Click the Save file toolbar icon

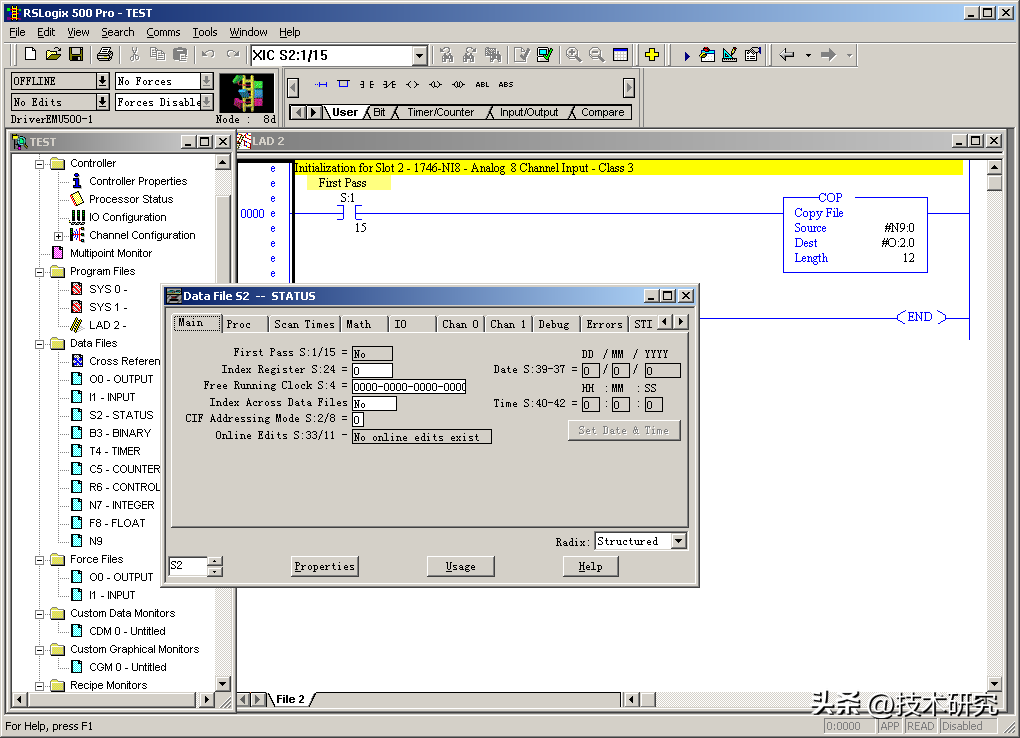(x=75, y=55)
